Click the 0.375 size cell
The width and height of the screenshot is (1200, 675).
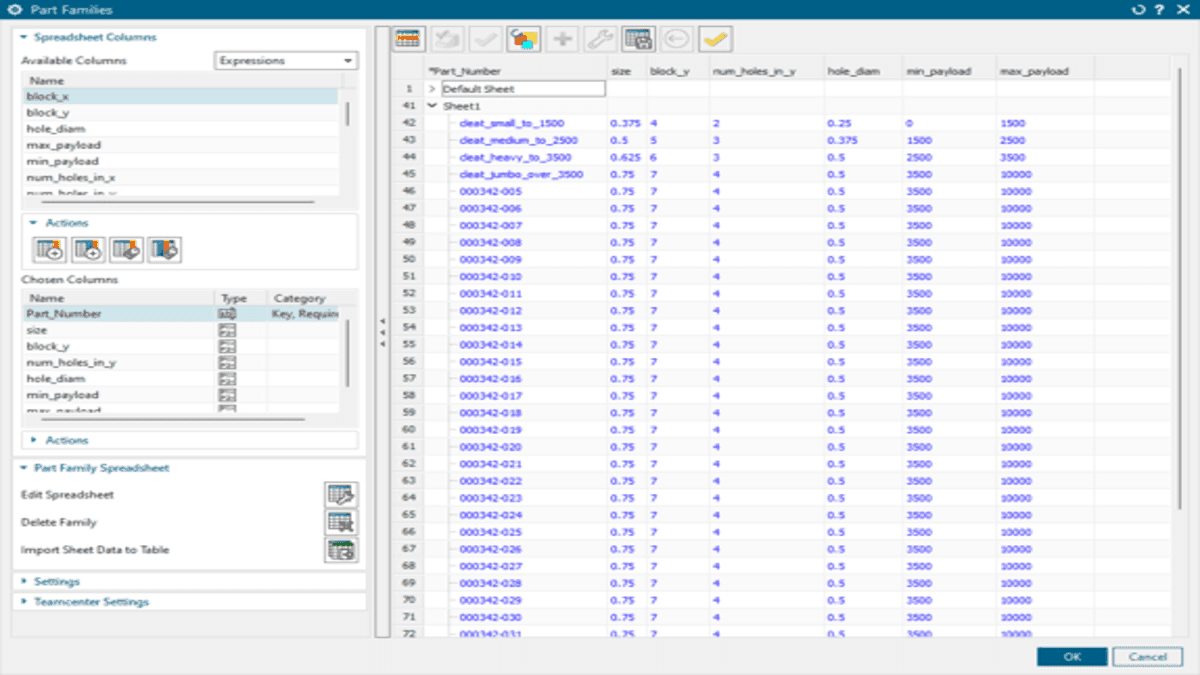(626, 123)
